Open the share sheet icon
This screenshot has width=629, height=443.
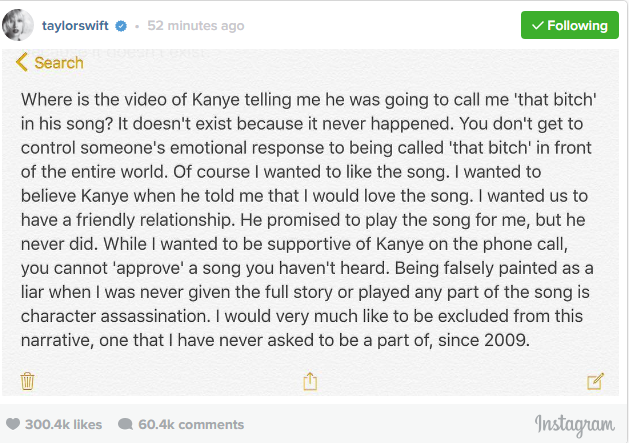[x=310, y=381]
